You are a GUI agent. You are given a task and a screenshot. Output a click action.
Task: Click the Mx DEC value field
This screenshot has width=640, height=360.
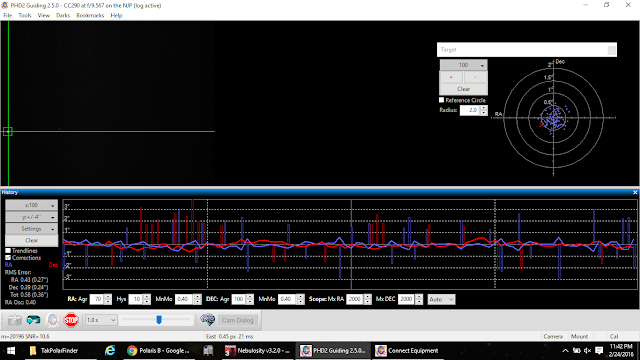coord(407,299)
